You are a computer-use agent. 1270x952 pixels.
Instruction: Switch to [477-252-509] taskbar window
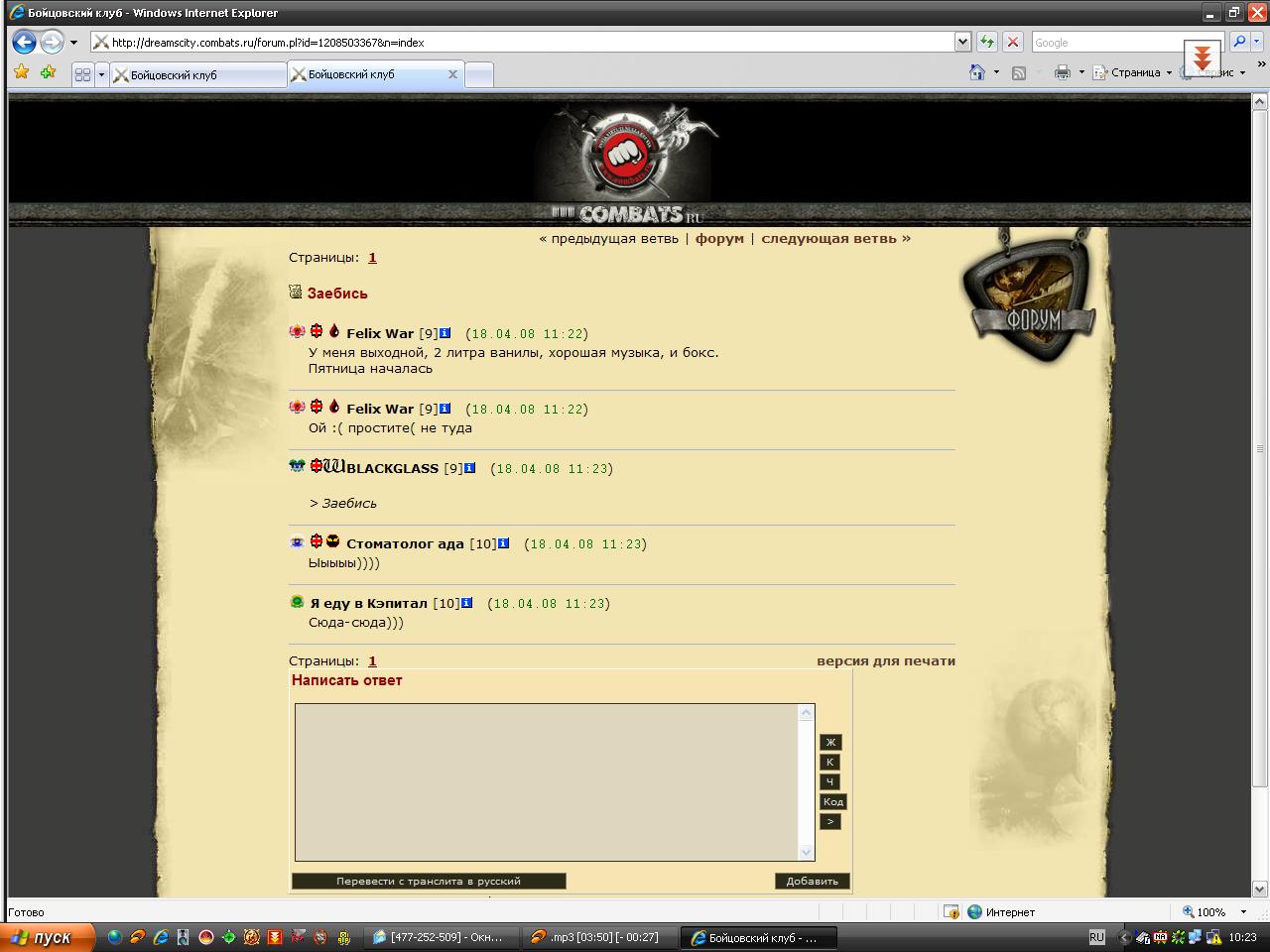click(x=440, y=937)
